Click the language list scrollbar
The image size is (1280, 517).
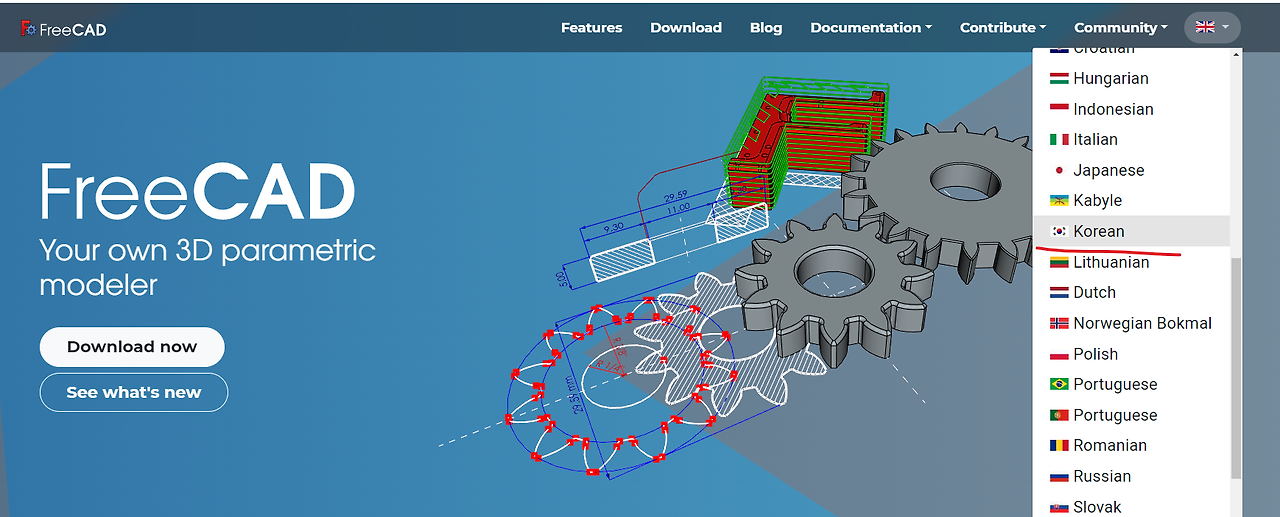pyautogui.click(x=1237, y=367)
